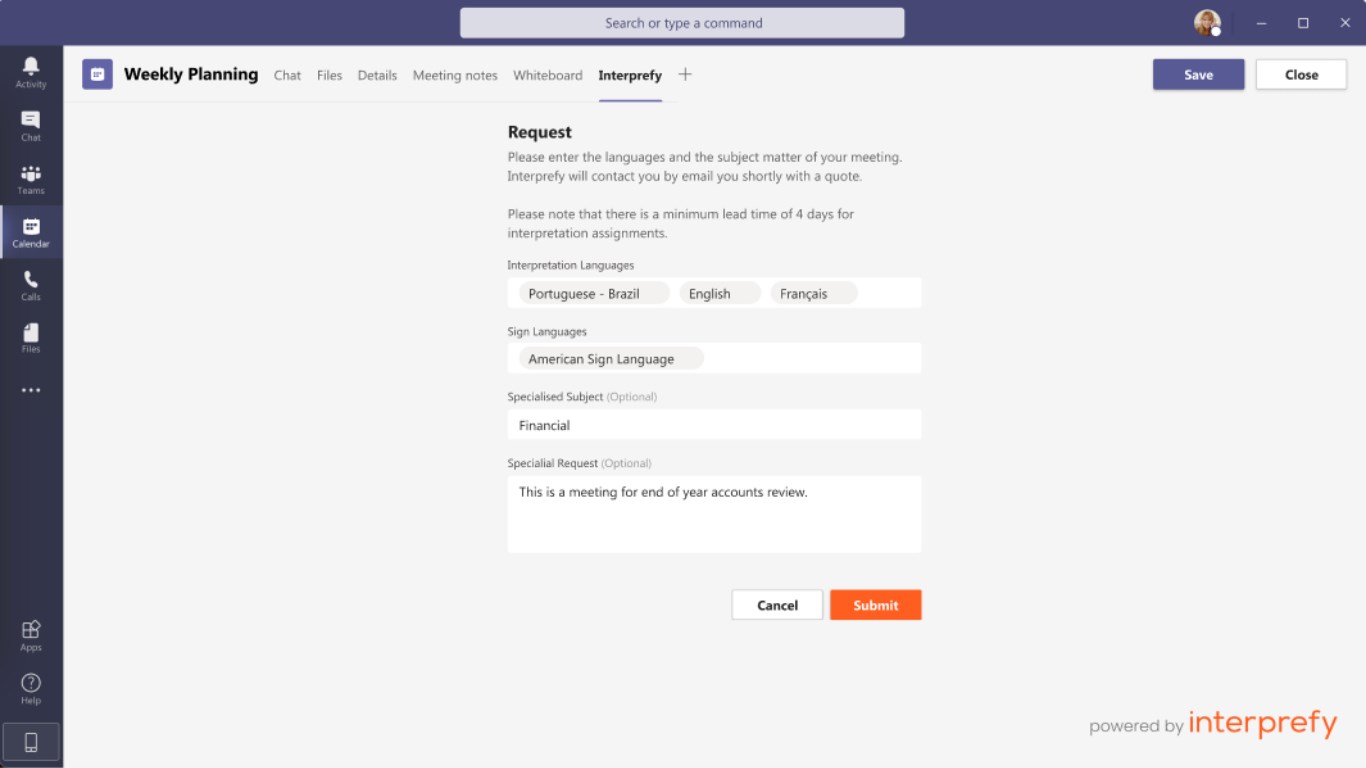
Task: Switch to the Meeting notes tab
Action: pos(455,75)
